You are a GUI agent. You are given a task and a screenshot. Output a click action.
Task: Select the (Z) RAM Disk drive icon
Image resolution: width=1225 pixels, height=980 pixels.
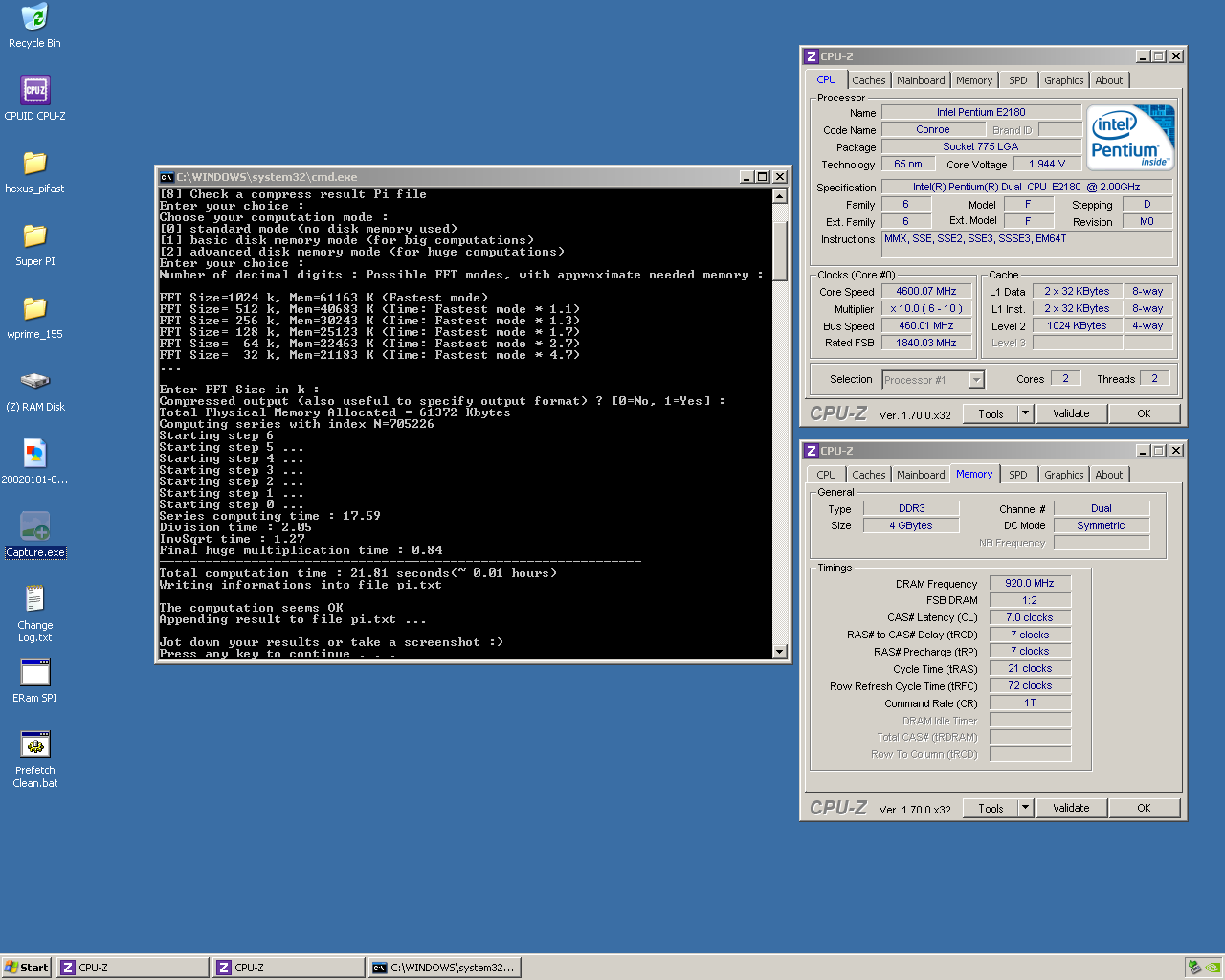click(x=34, y=390)
